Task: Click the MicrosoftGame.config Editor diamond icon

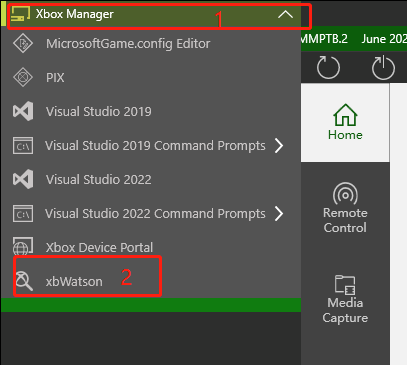Action: coord(23,43)
